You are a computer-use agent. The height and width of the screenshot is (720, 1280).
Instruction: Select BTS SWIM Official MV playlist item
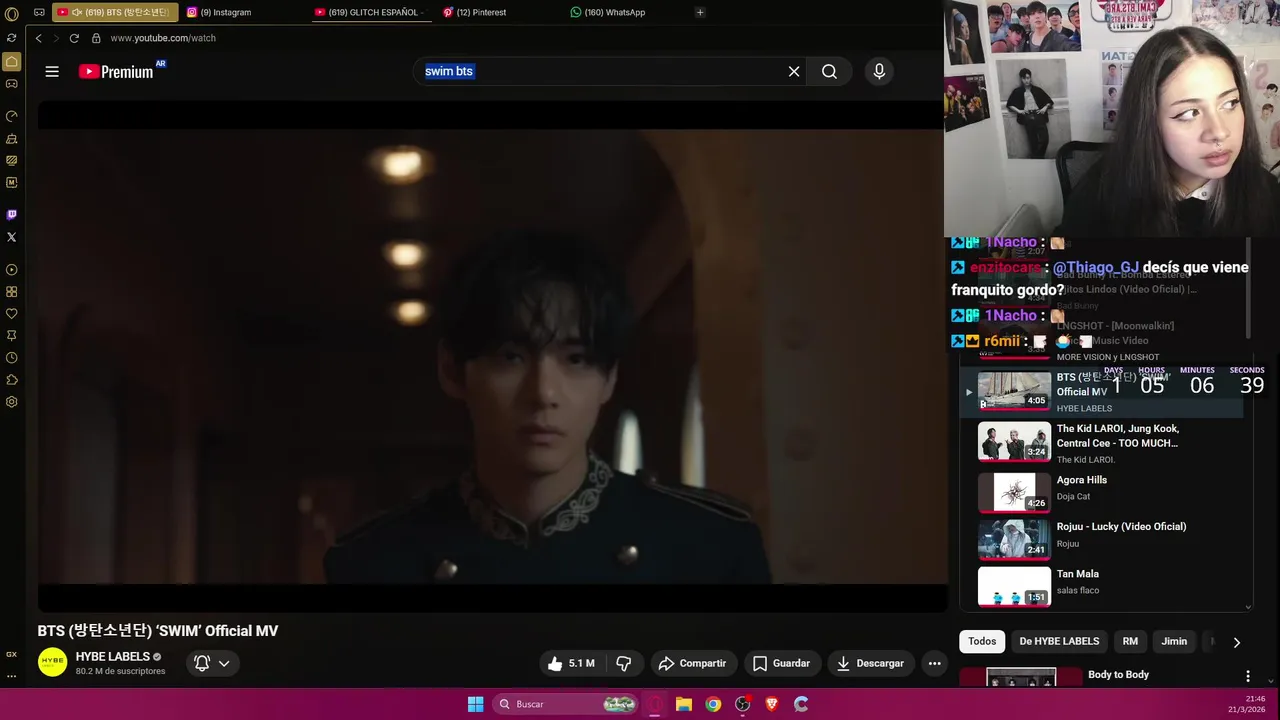1102,391
